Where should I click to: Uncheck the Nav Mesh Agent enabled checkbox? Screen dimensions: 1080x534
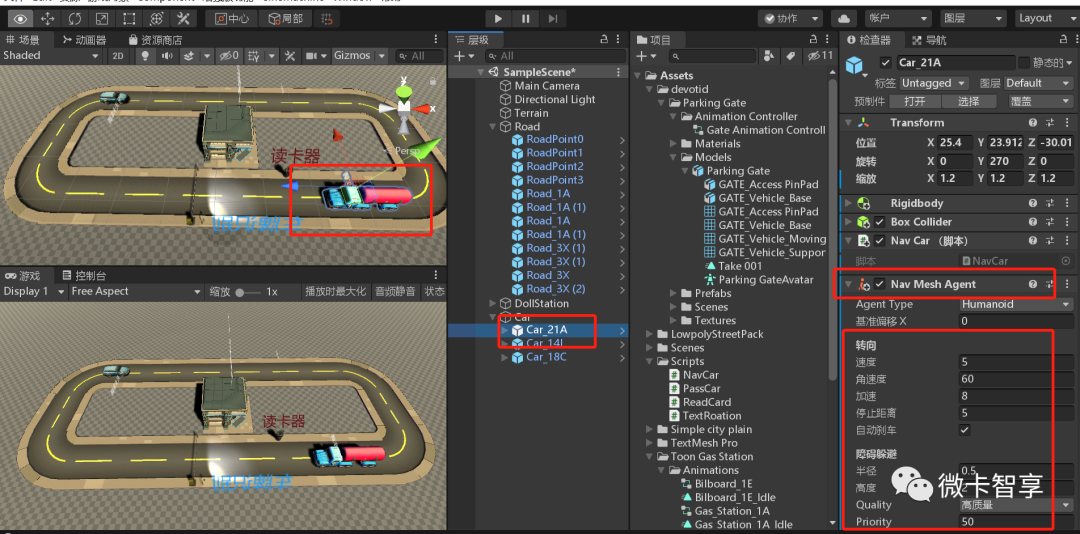[x=879, y=284]
